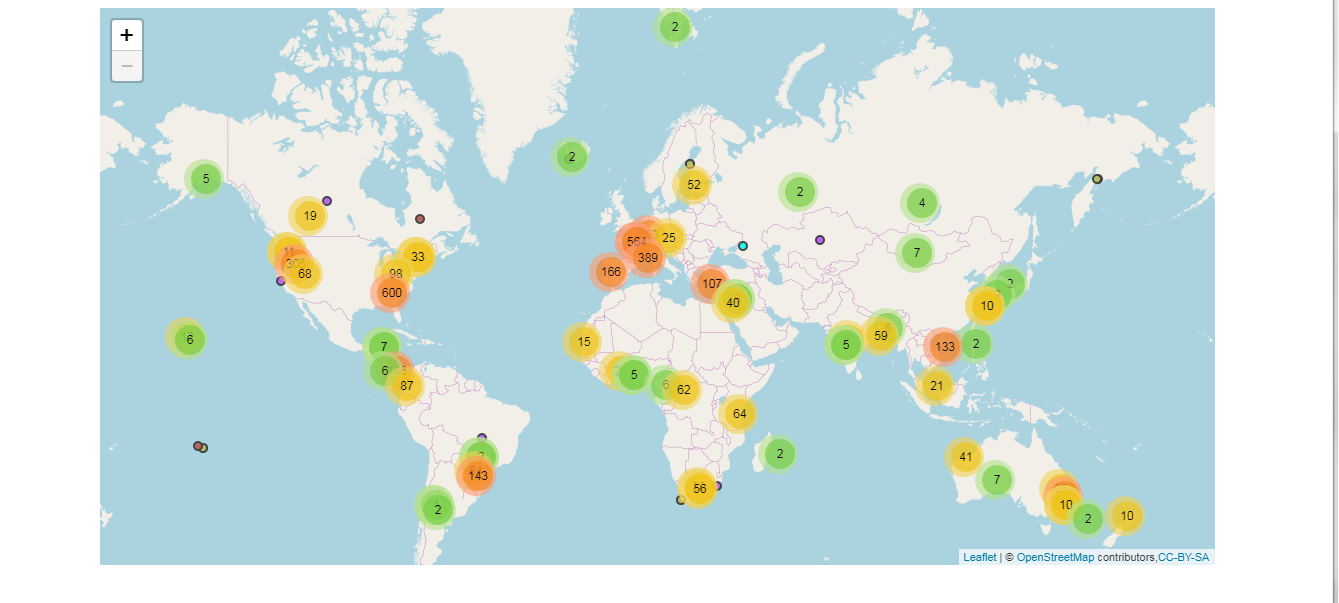Image resolution: width=1339 pixels, height=603 pixels.
Task: Expand the 41 cluster over western Australia
Action: tap(964, 455)
